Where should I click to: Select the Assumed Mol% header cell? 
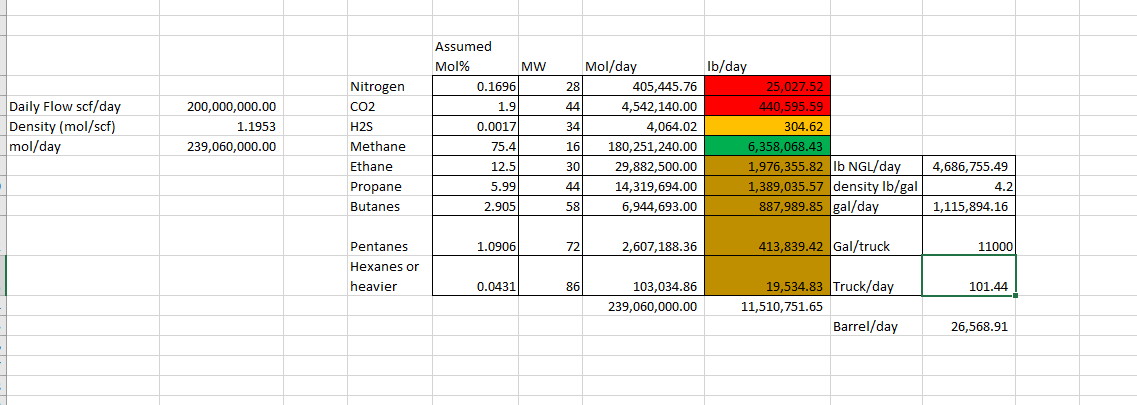pyautogui.click(x=476, y=57)
